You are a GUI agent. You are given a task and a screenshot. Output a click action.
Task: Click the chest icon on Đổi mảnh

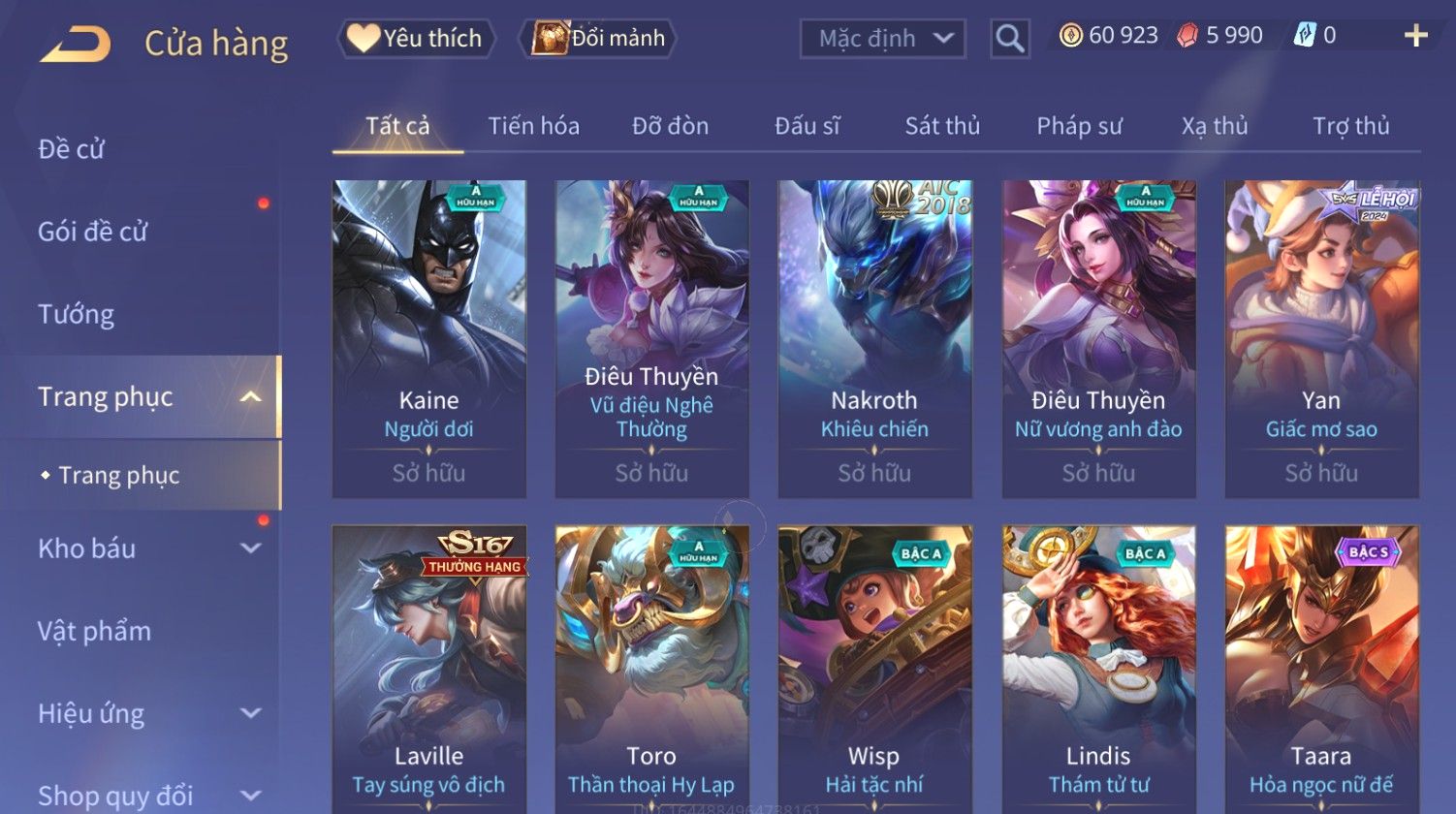pos(549,38)
